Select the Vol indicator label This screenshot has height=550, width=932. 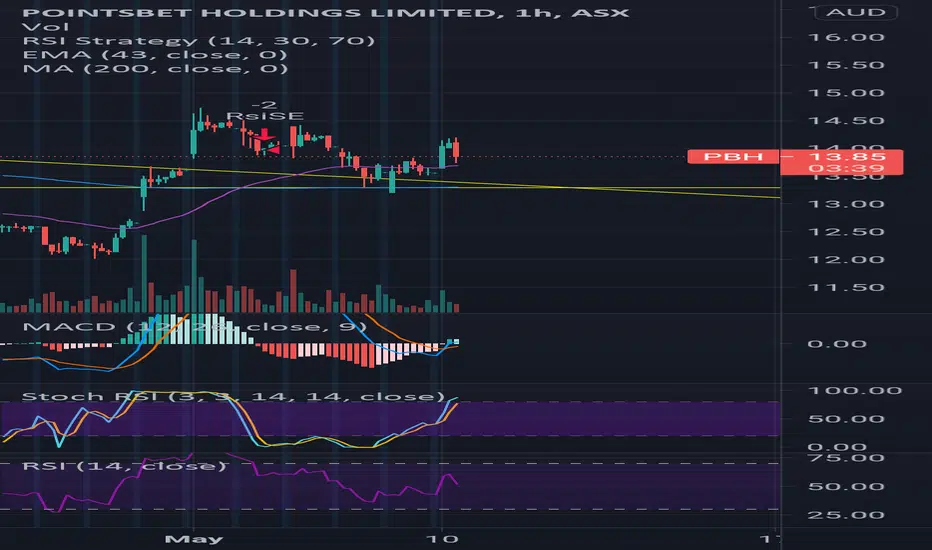45,27
